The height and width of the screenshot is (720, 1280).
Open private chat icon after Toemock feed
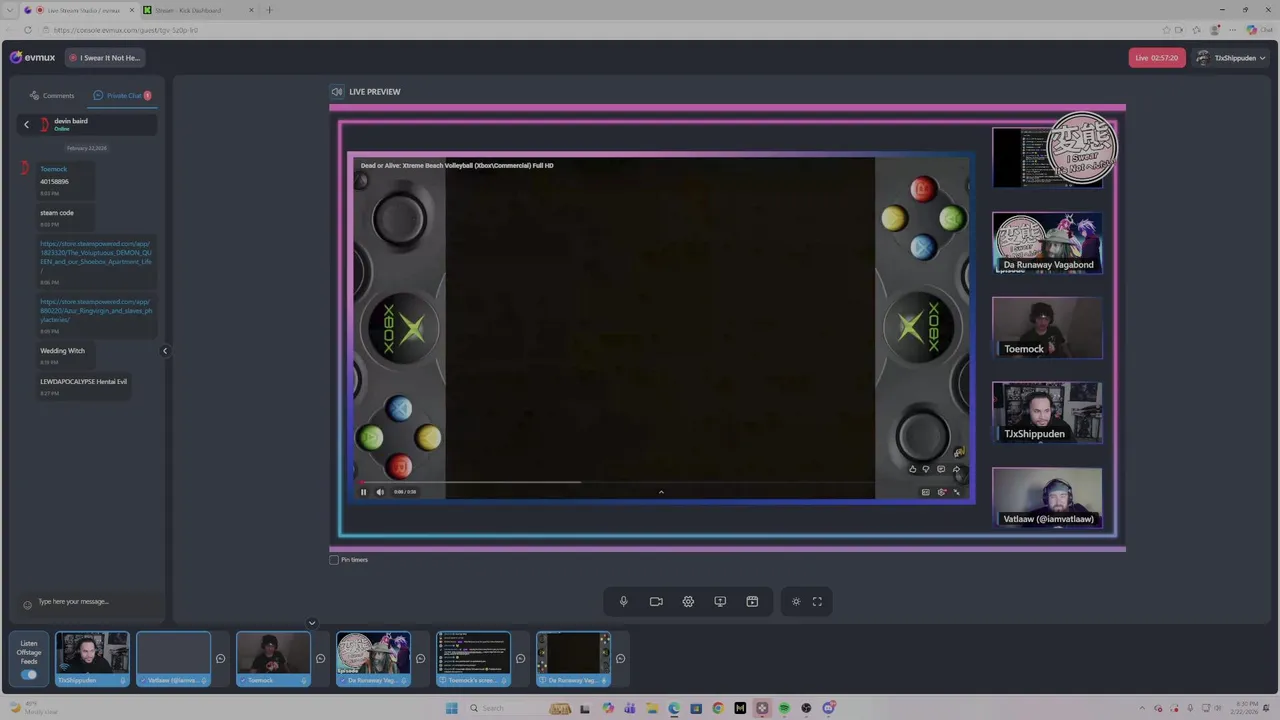pyautogui.click(x=320, y=658)
